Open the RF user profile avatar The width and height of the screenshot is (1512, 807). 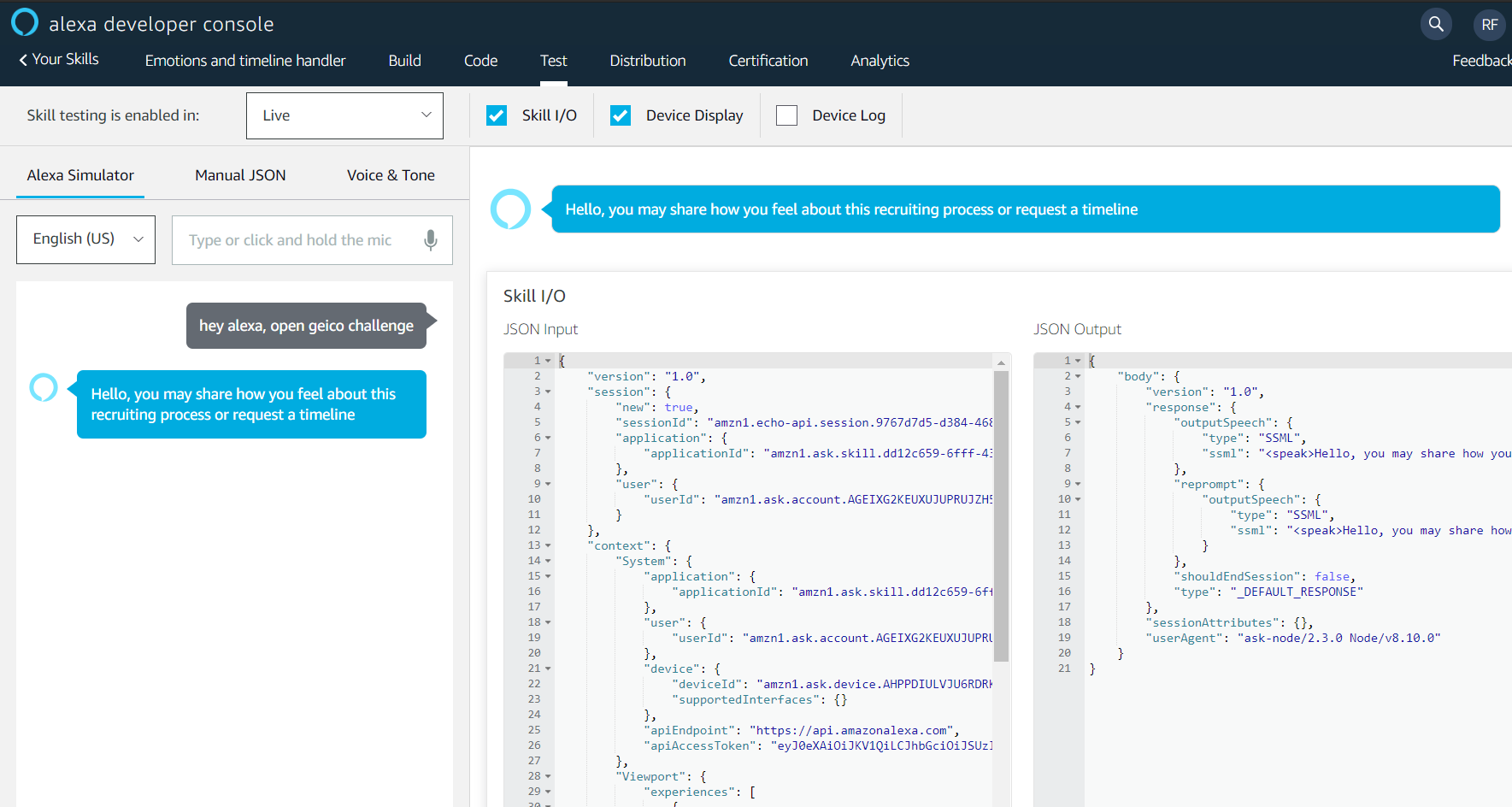(1490, 24)
